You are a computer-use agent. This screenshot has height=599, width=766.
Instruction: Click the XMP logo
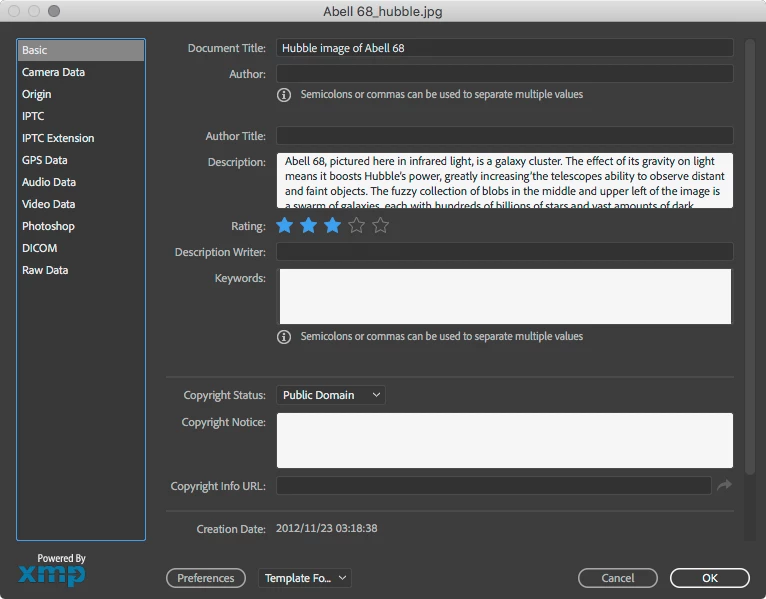pos(52,575)
